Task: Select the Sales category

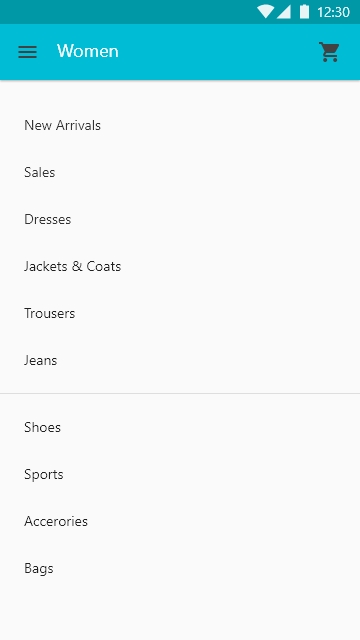Action: pyautogui.click(x=180, y=172)
